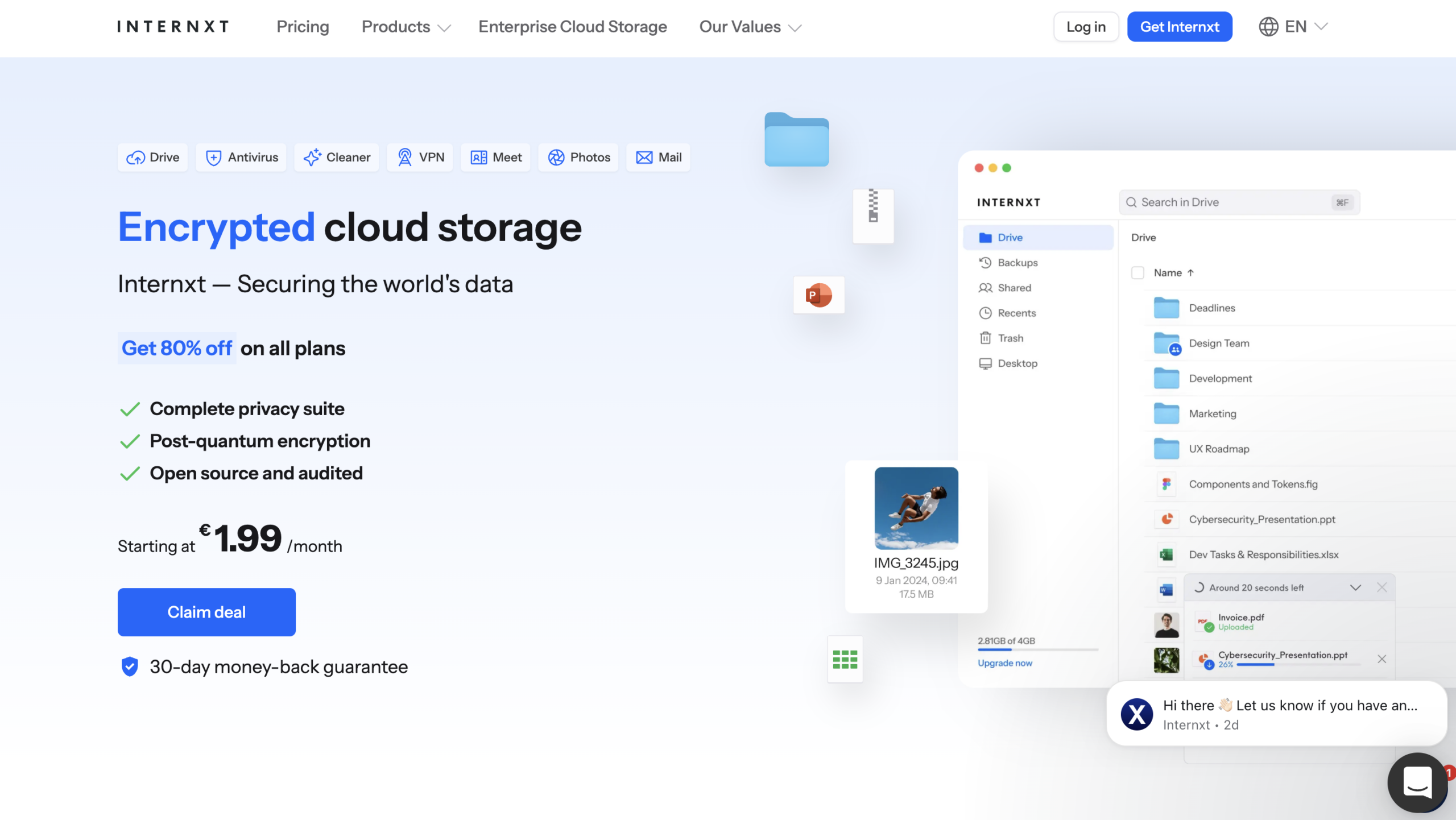1456x820 pixels.
Task: Click the Claim deal button
Action: pos(206,612)
